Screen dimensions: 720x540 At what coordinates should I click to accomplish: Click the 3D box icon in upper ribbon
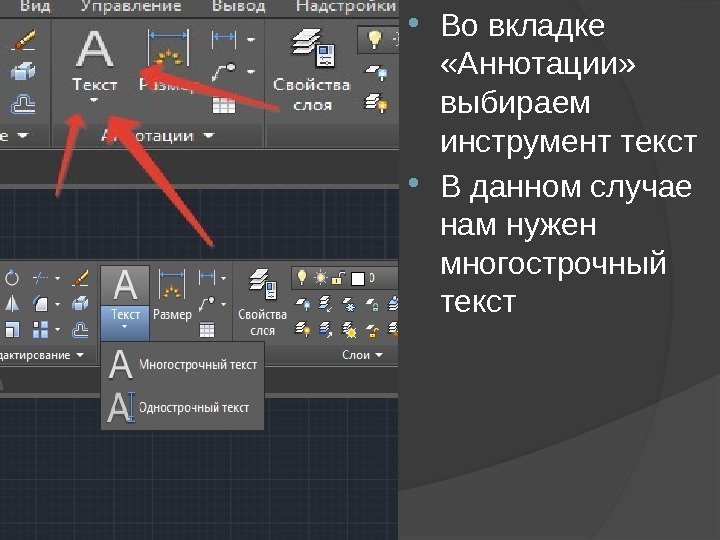[x=23, y=72]
